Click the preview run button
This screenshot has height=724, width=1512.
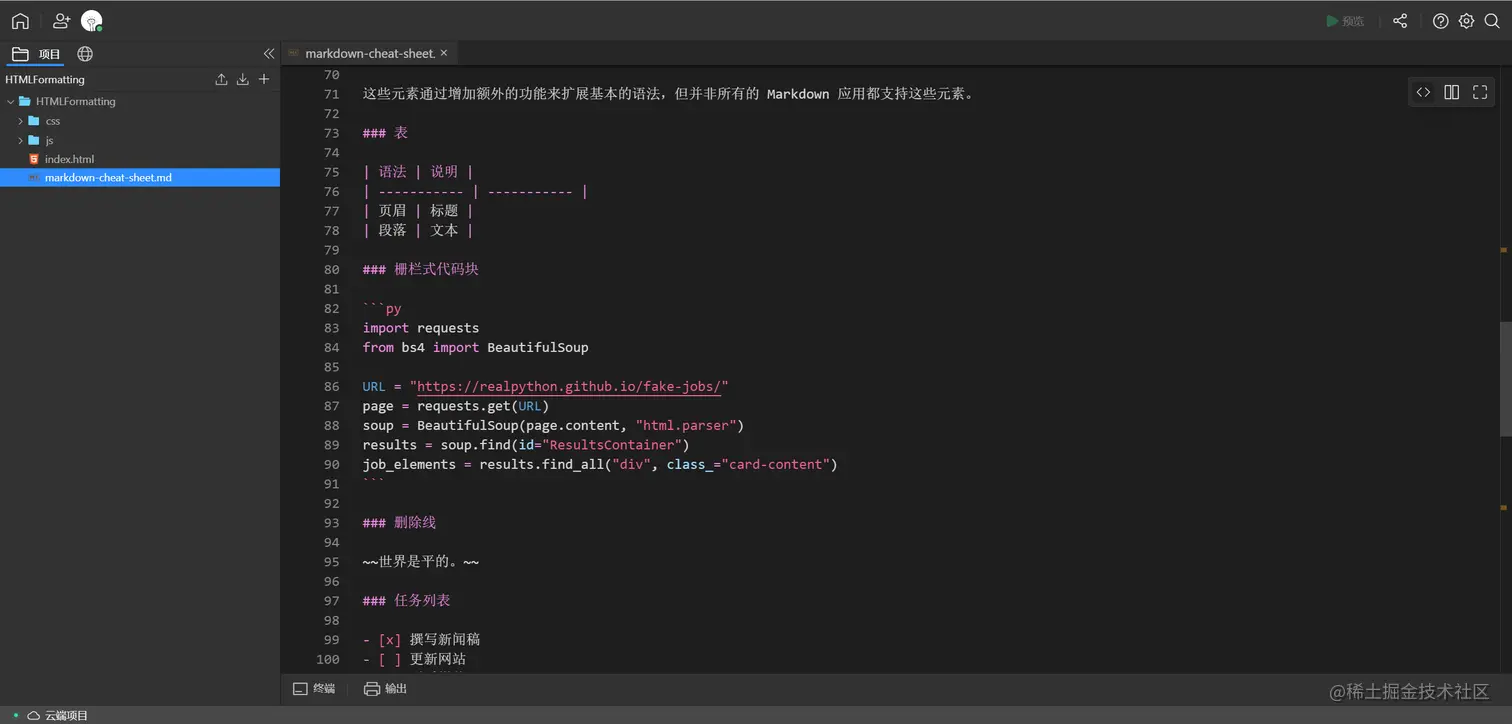tap(1345, 21)
